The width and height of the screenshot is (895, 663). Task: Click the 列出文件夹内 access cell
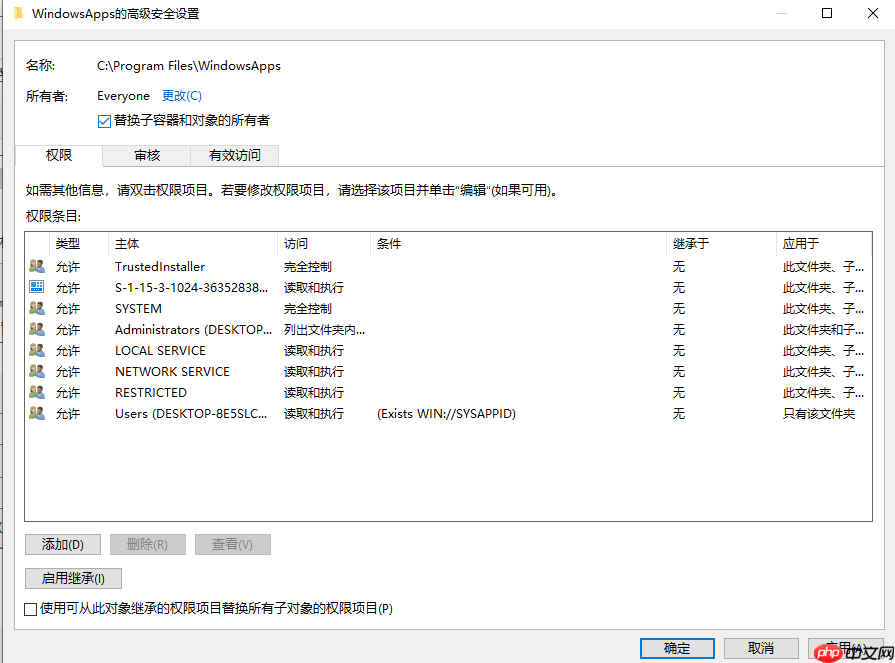pos(324,330)
